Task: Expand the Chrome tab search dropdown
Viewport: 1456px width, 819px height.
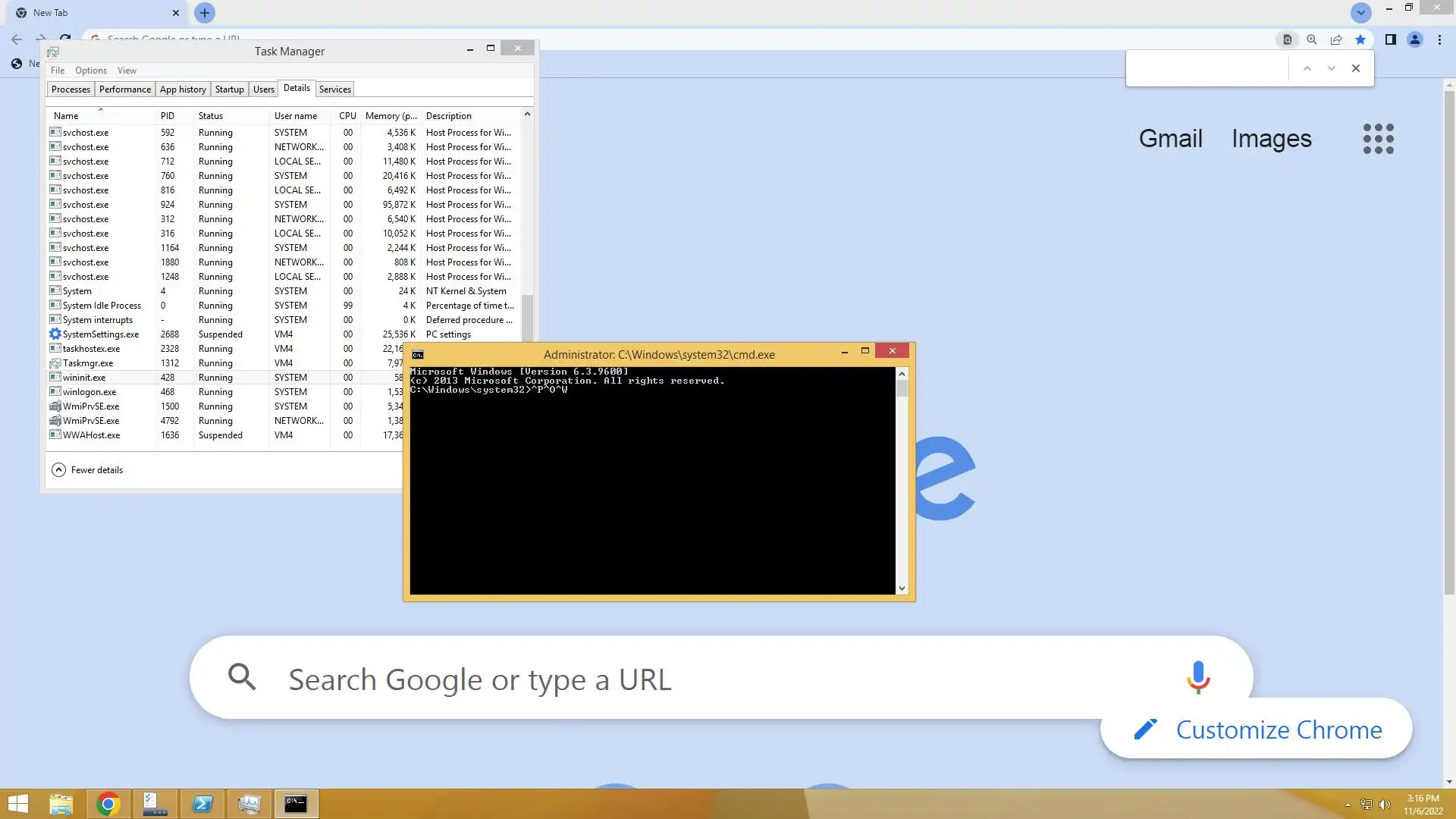Action: pos(1360,13)
